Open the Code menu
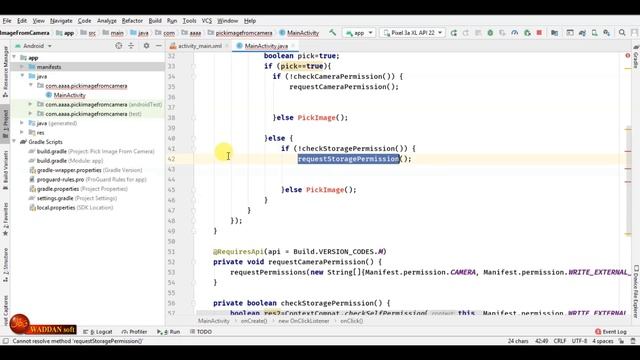The width and height of the screenshot is (640, 360). [84, 20]
